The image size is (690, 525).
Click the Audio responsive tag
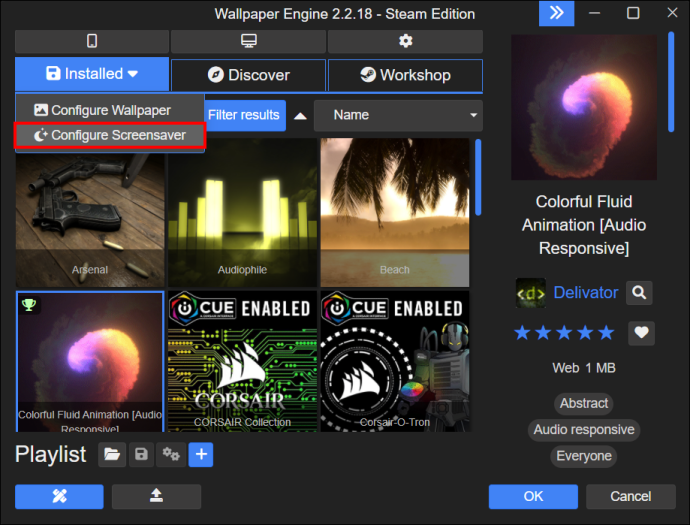[584, 430]
